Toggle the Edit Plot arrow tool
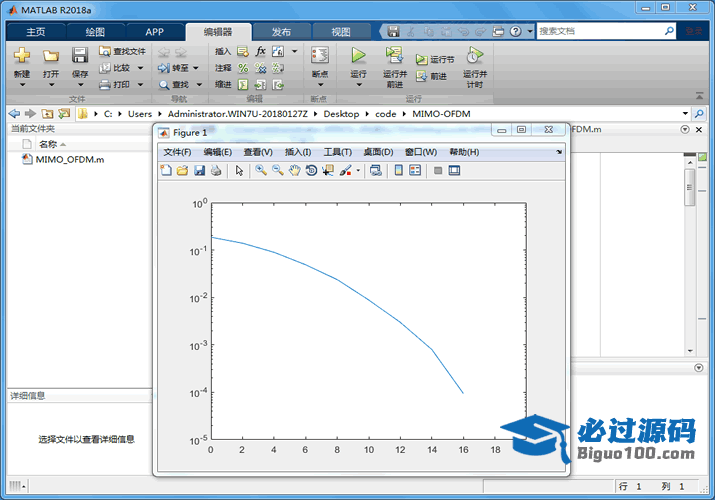This screenshot has height=500, width=715. pos(239,171)
